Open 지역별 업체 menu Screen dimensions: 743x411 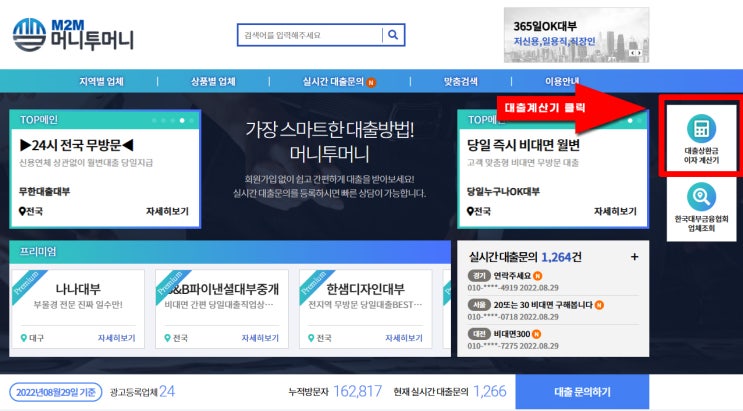[101, 82]
